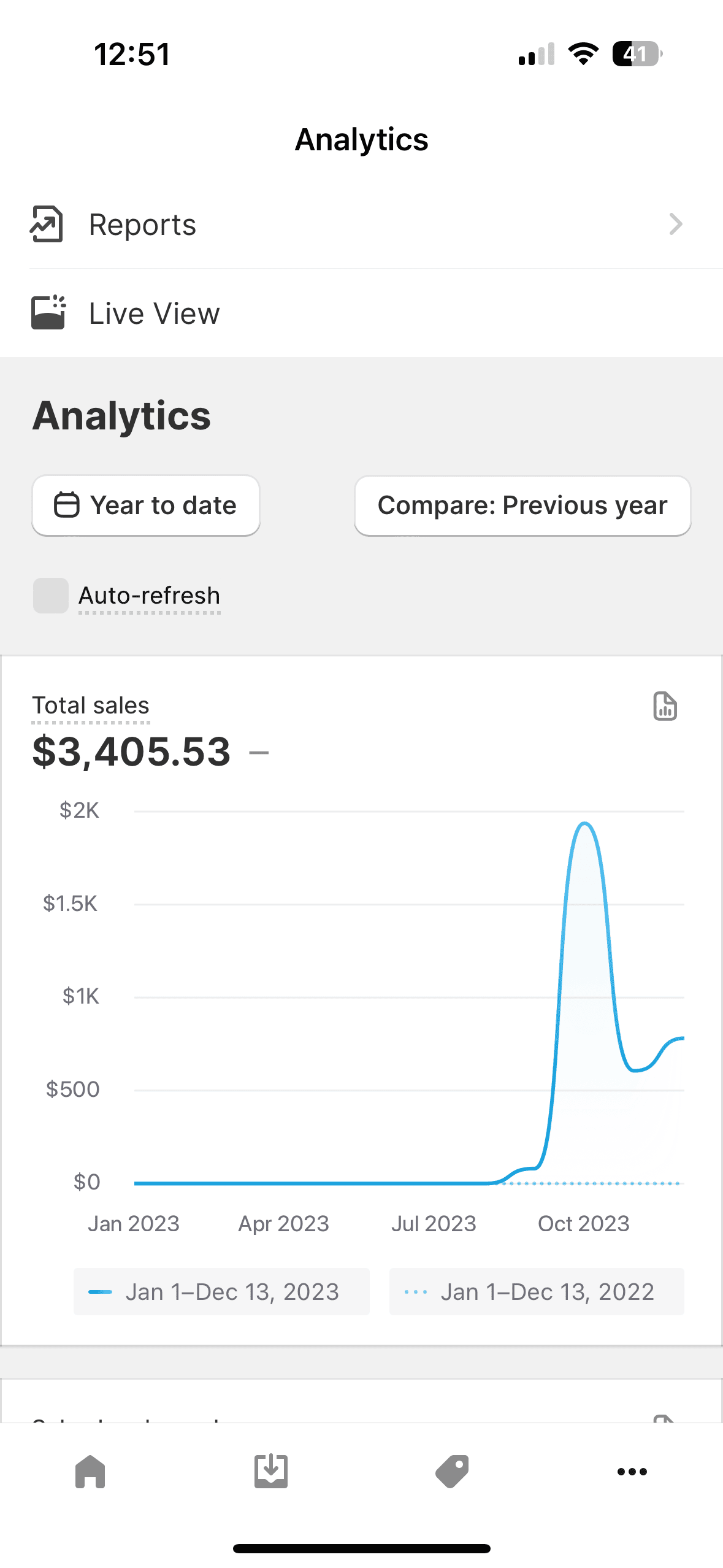Tap the Auto-refresh label
Screen dimensions: 723x1568
(149, 596)
